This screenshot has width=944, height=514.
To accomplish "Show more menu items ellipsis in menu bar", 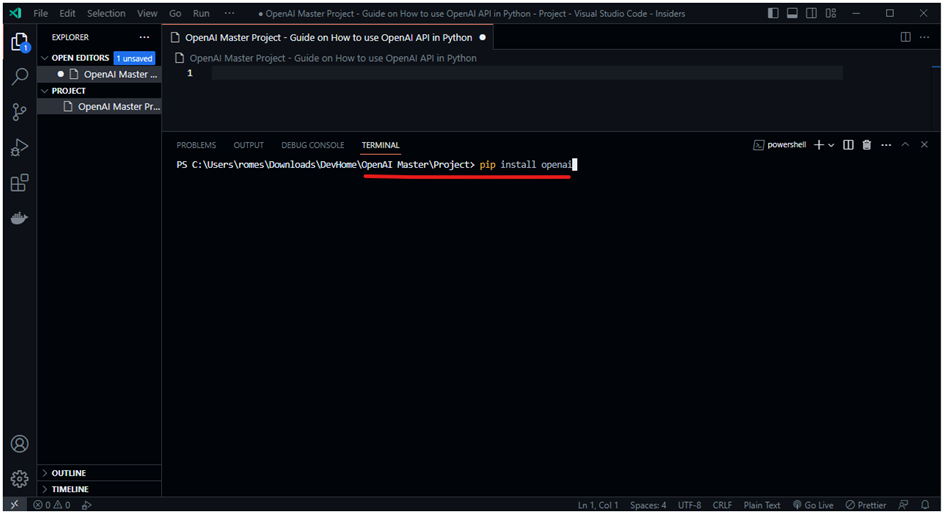I will point(229,13).
